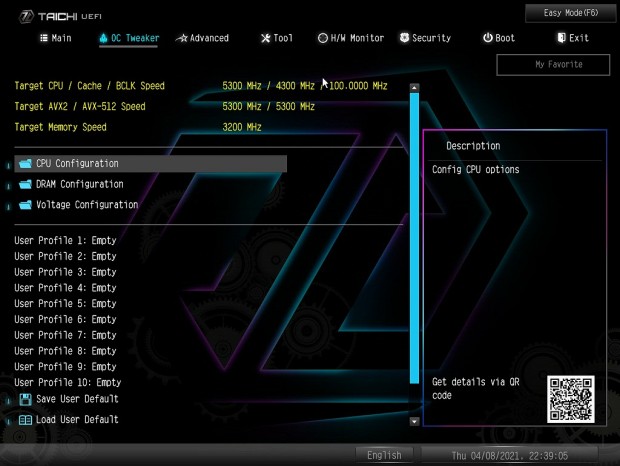Screen dimensions: 620x466
Task: Click the date and time display
Action: (x=510, y=456)
